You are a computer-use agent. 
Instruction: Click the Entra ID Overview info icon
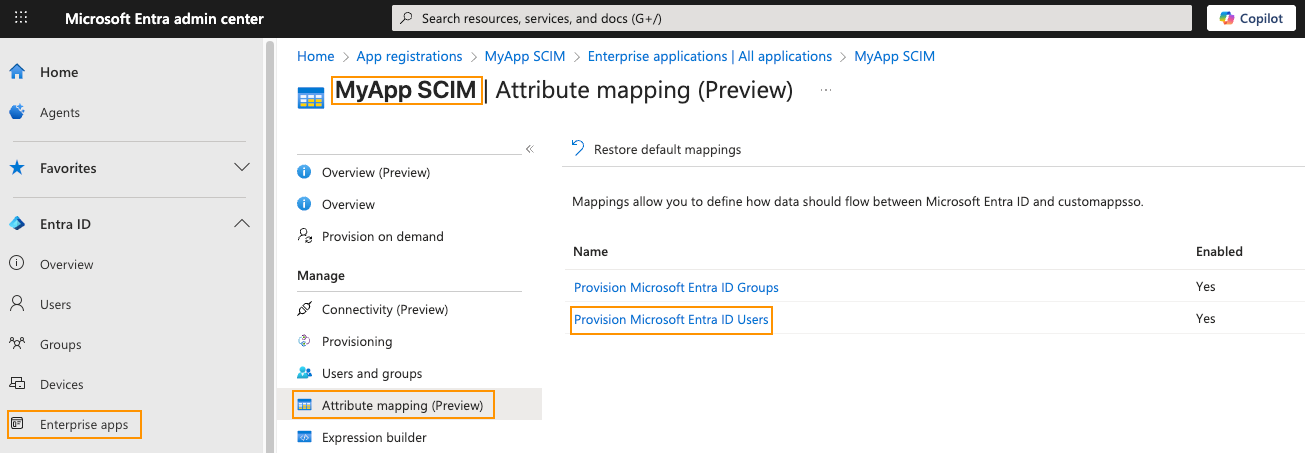[x=17, y=264]
